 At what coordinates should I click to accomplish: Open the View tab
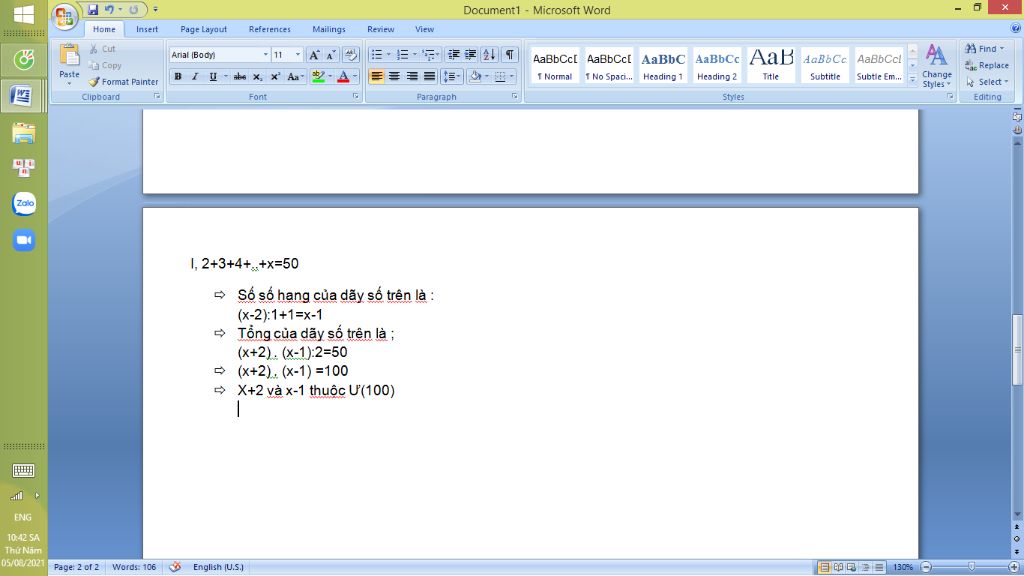click(x=424, y=29)
